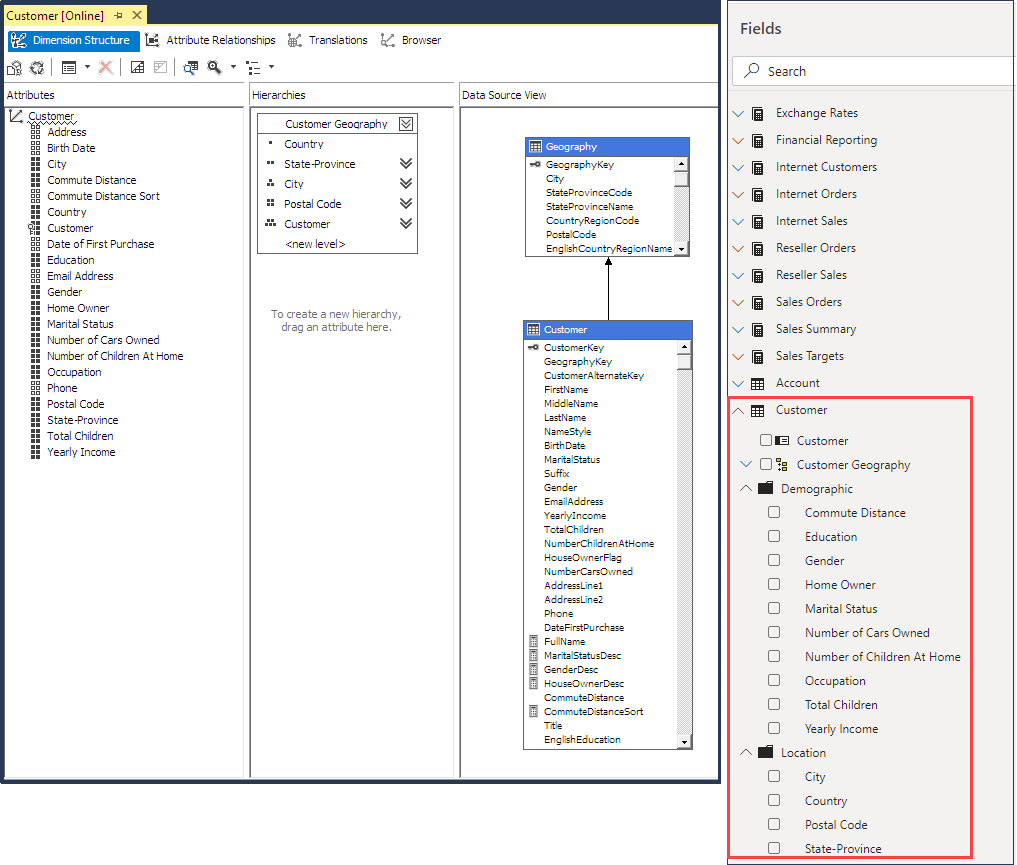Check the Commute Distance checkbox

point(774,512)
